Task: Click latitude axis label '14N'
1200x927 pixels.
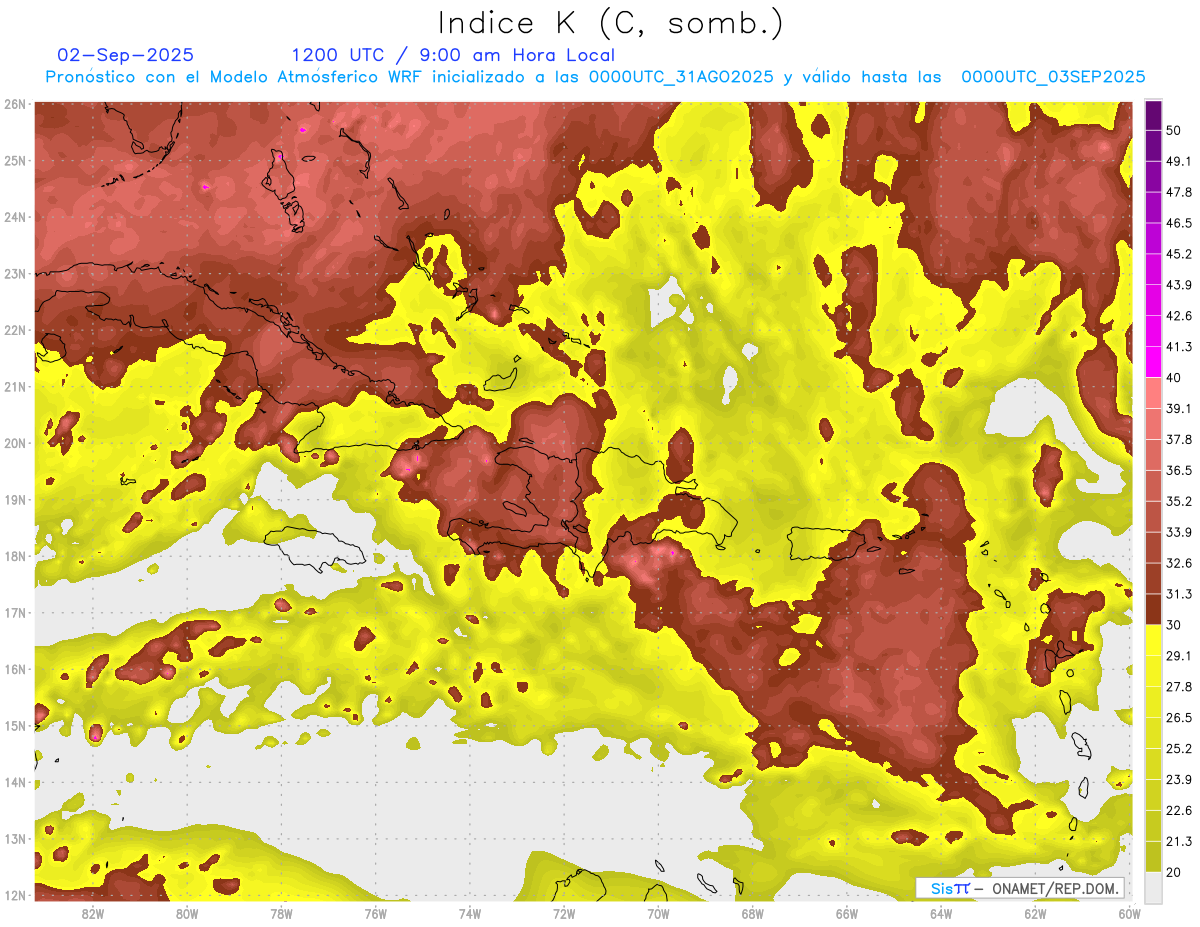Action: [x=15, y=782]
